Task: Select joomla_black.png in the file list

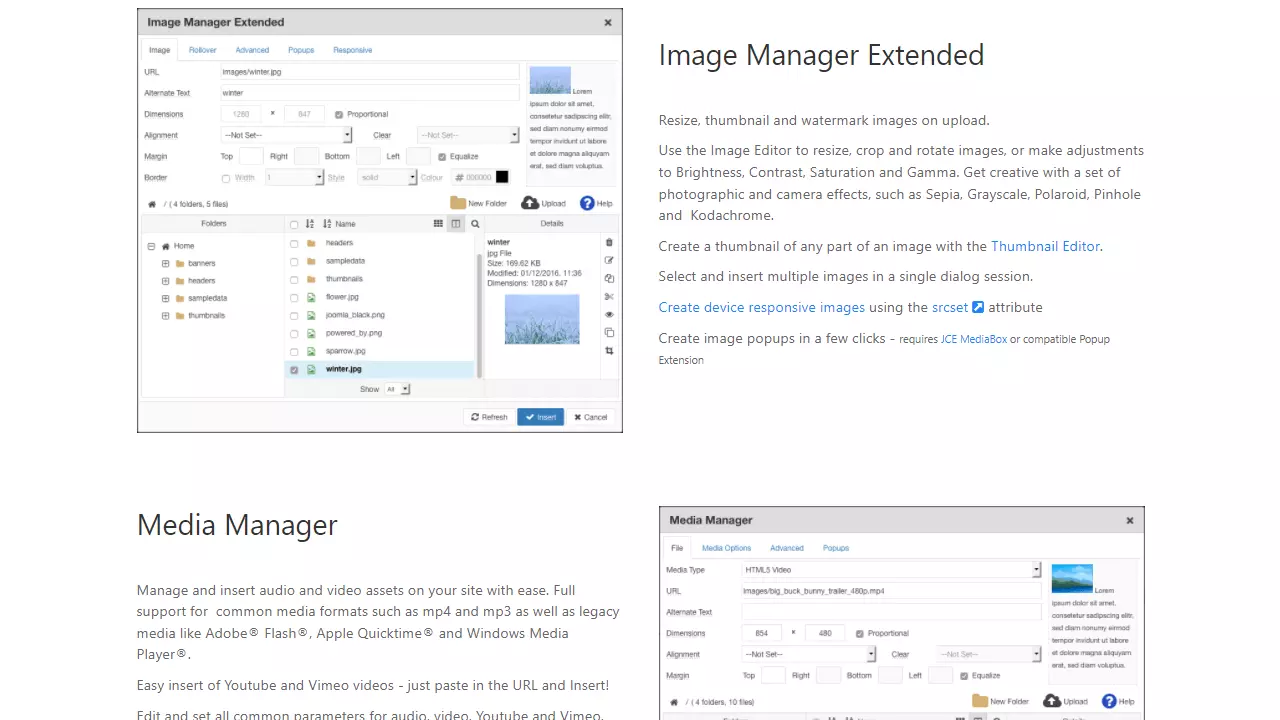Action: pos(355,315)
